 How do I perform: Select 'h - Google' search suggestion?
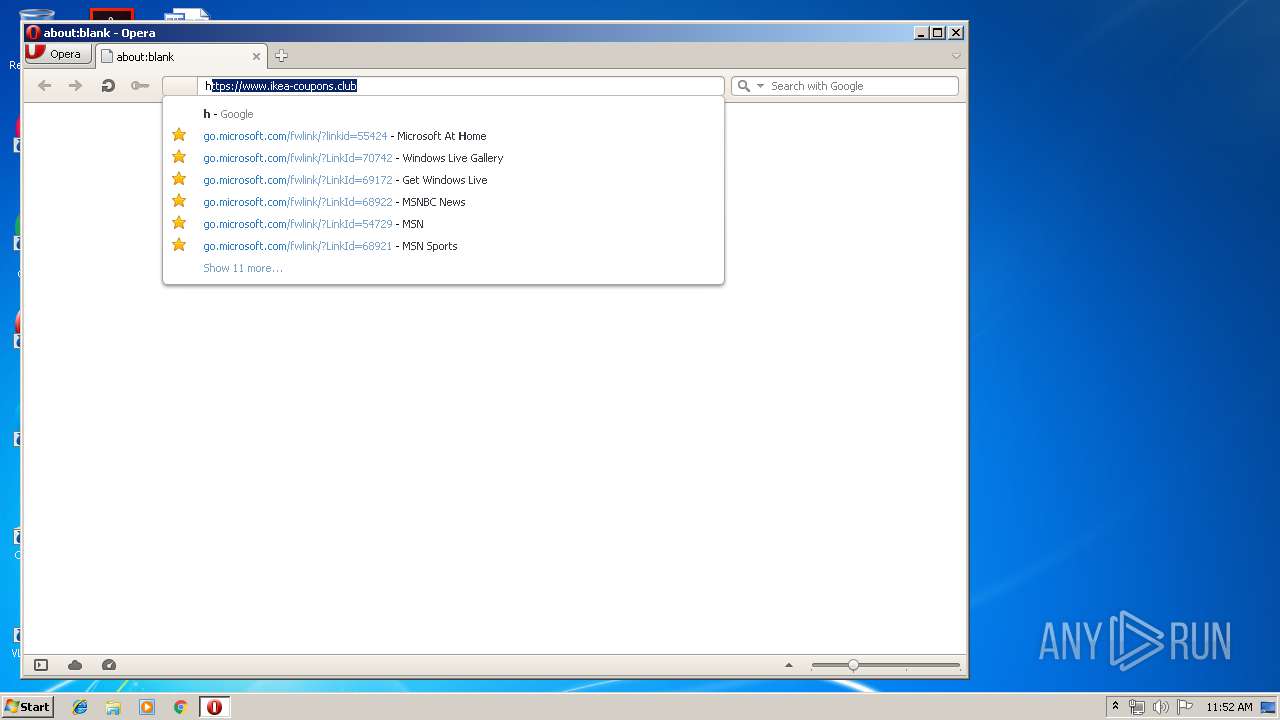443,114
